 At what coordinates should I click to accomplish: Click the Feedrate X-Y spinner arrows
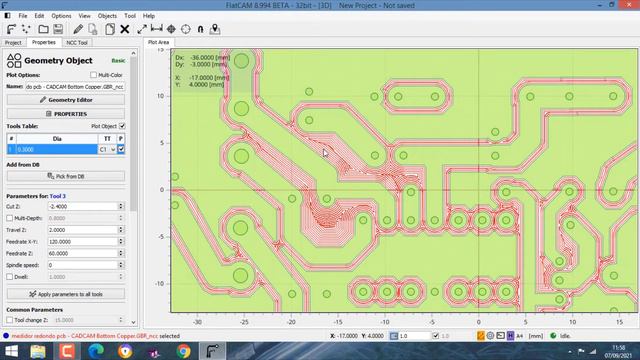121,242
